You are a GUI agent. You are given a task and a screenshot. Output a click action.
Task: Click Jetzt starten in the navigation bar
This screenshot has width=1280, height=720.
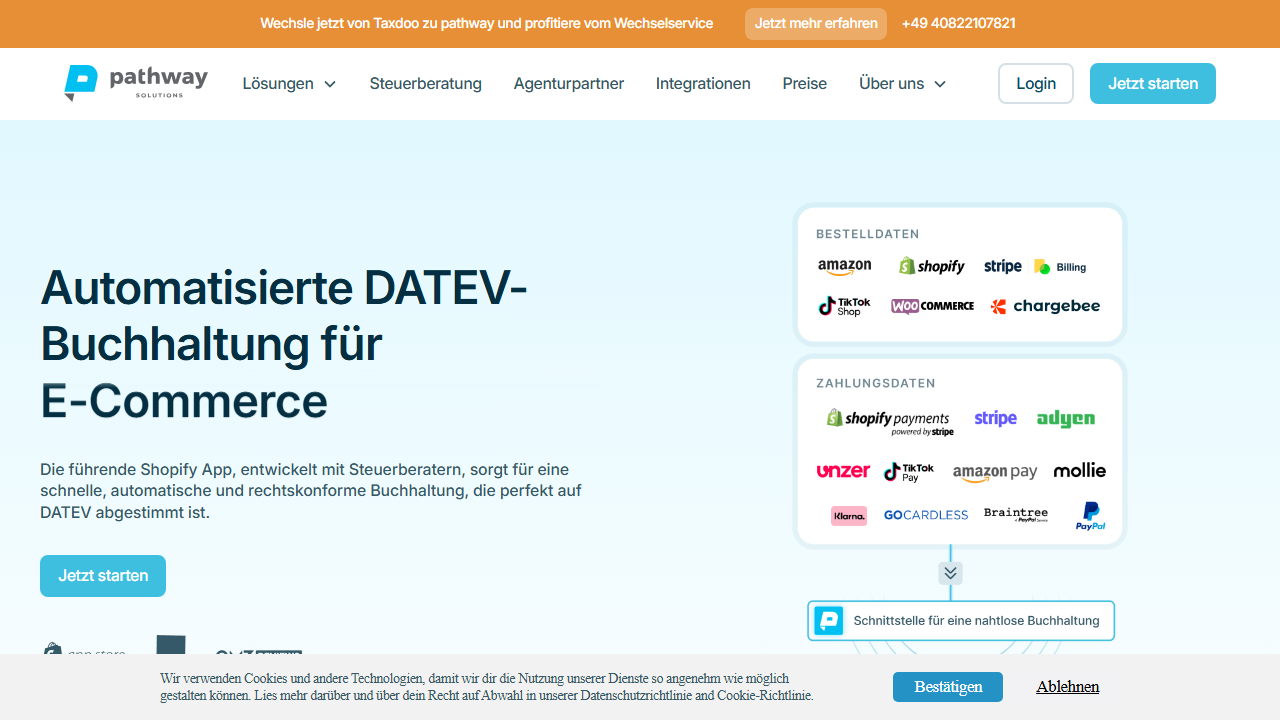[1153, 84]
